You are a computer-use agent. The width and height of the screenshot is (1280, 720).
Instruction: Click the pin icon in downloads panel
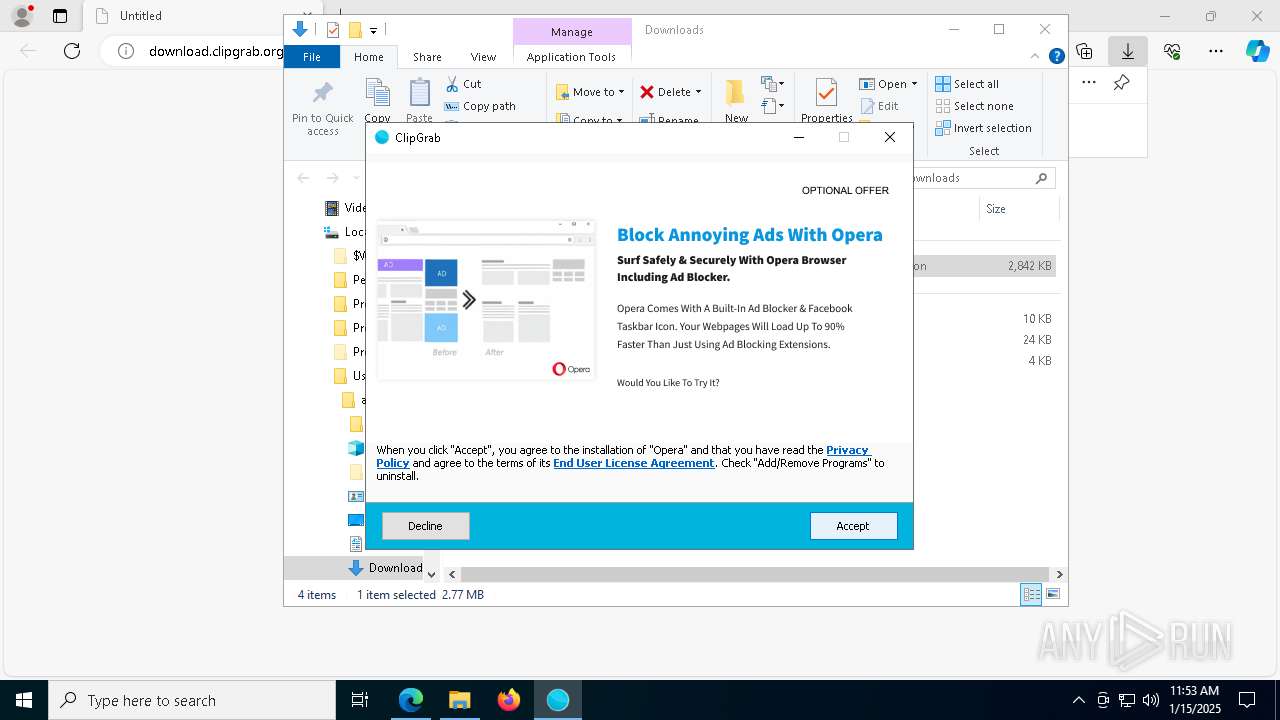pyautogui.click(x=1122, y=83)
